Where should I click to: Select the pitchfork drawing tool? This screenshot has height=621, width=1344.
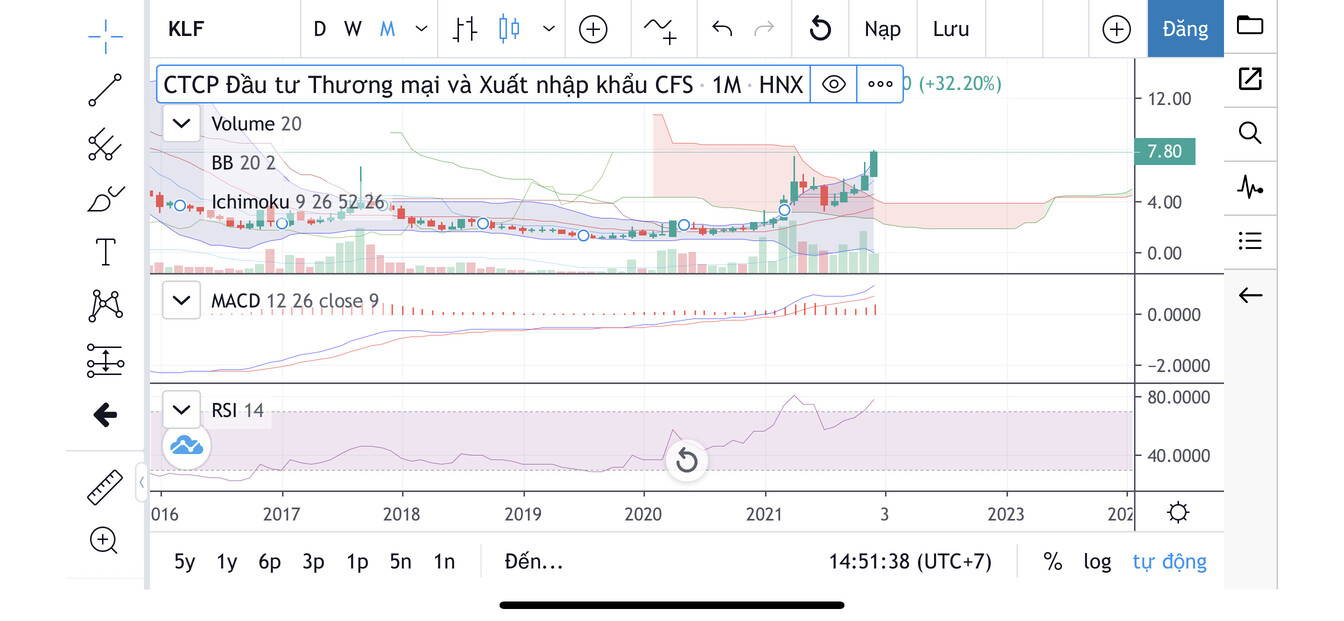pyautogui.click(x=105, y=145)
